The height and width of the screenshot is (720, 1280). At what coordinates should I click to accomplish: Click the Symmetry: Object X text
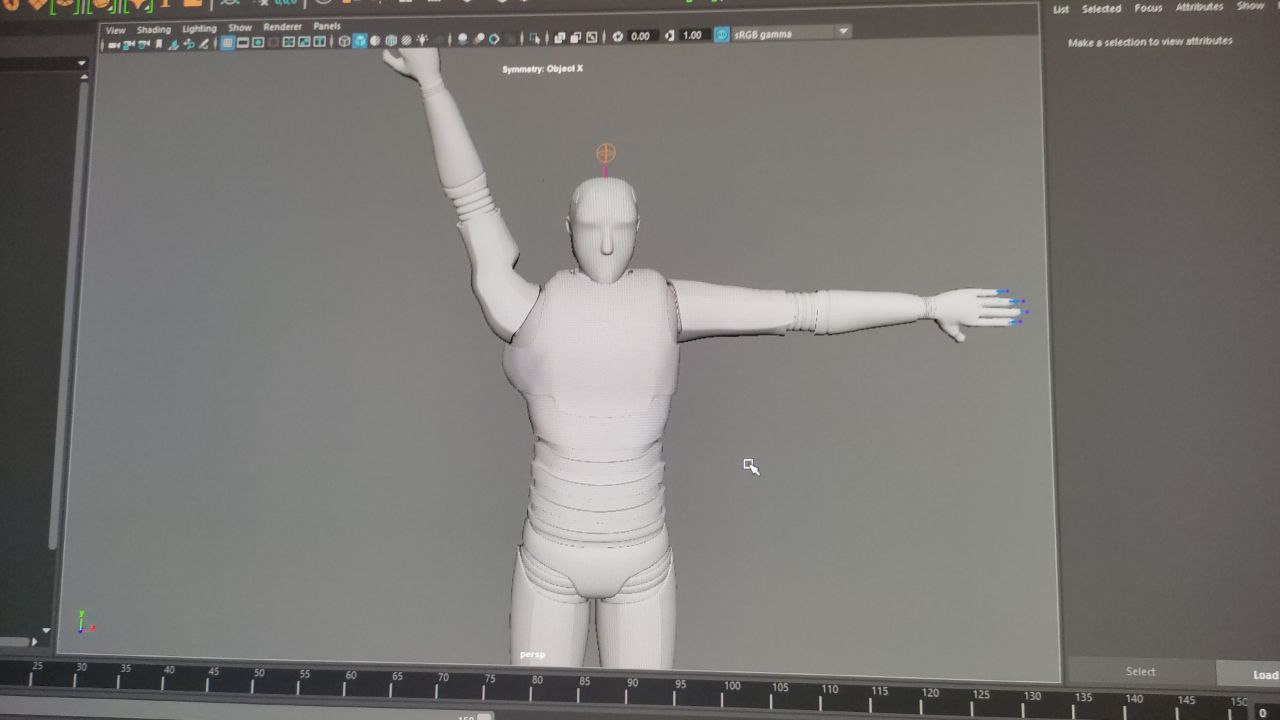coord(542,69)
